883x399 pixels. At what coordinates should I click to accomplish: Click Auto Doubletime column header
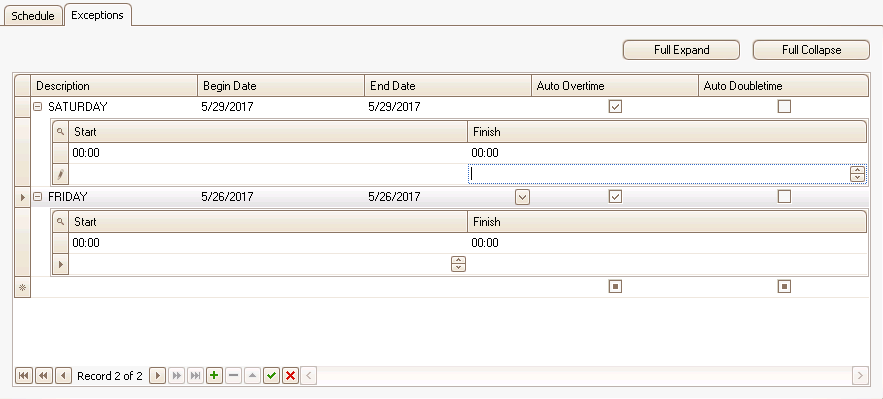pyautogui.click(x=784, y=86)
